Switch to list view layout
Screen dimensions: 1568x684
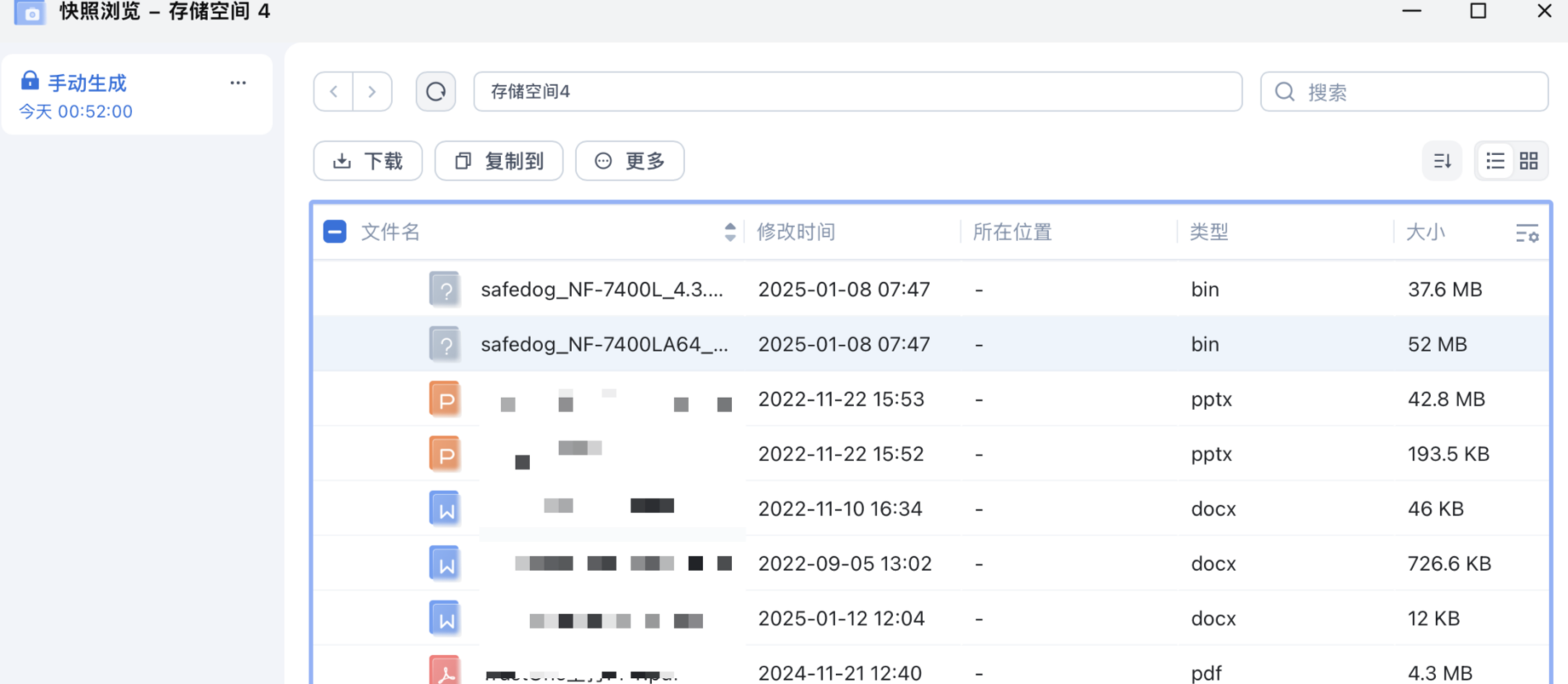(x=1495, y=161)
